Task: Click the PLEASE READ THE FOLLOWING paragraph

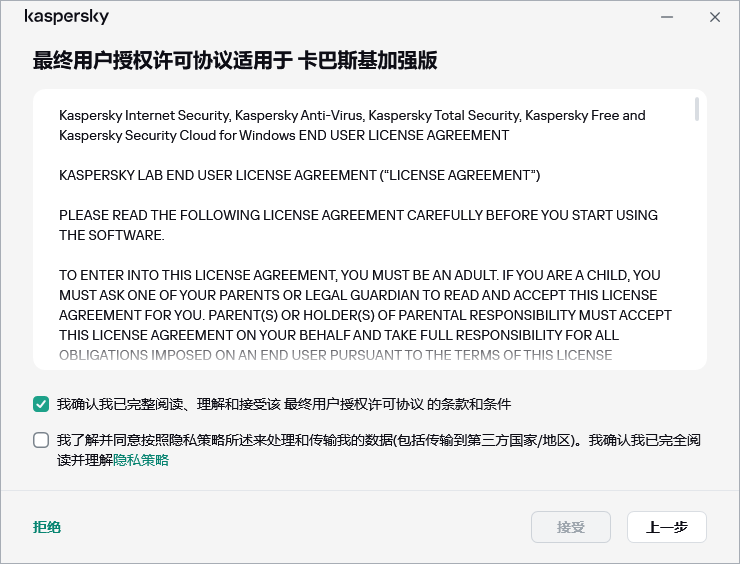Action: tap(357, 225)
